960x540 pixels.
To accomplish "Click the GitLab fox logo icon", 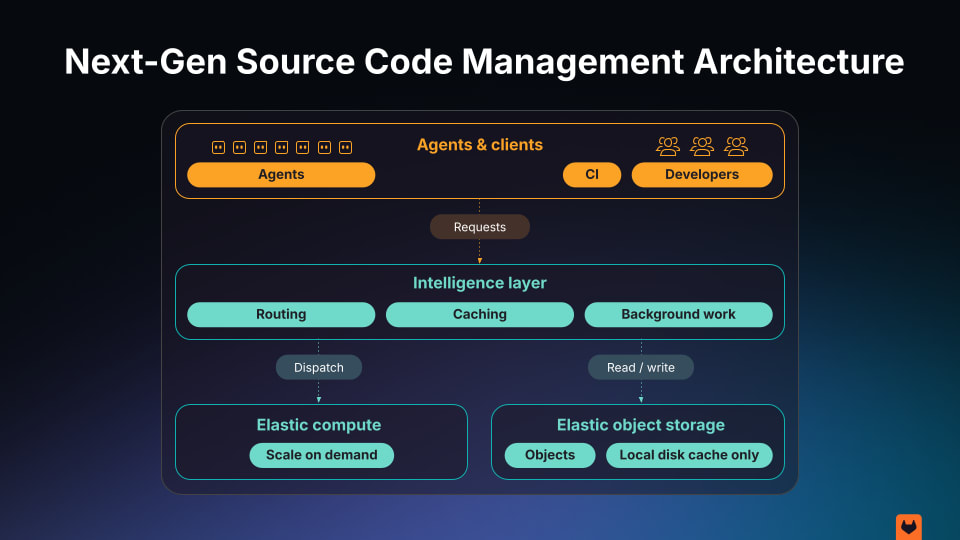I will 909,527.
